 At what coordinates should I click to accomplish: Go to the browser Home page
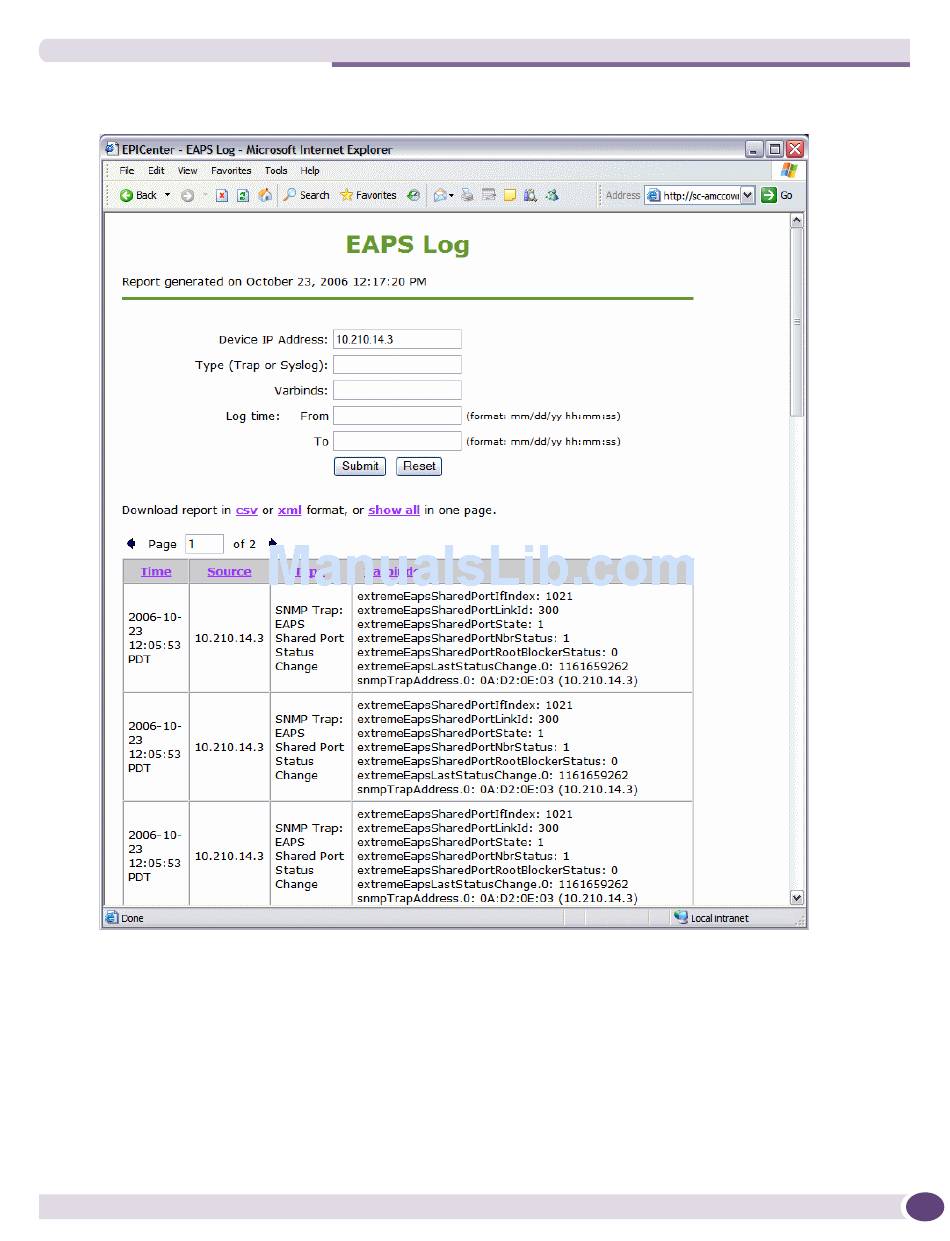[265, 196]
